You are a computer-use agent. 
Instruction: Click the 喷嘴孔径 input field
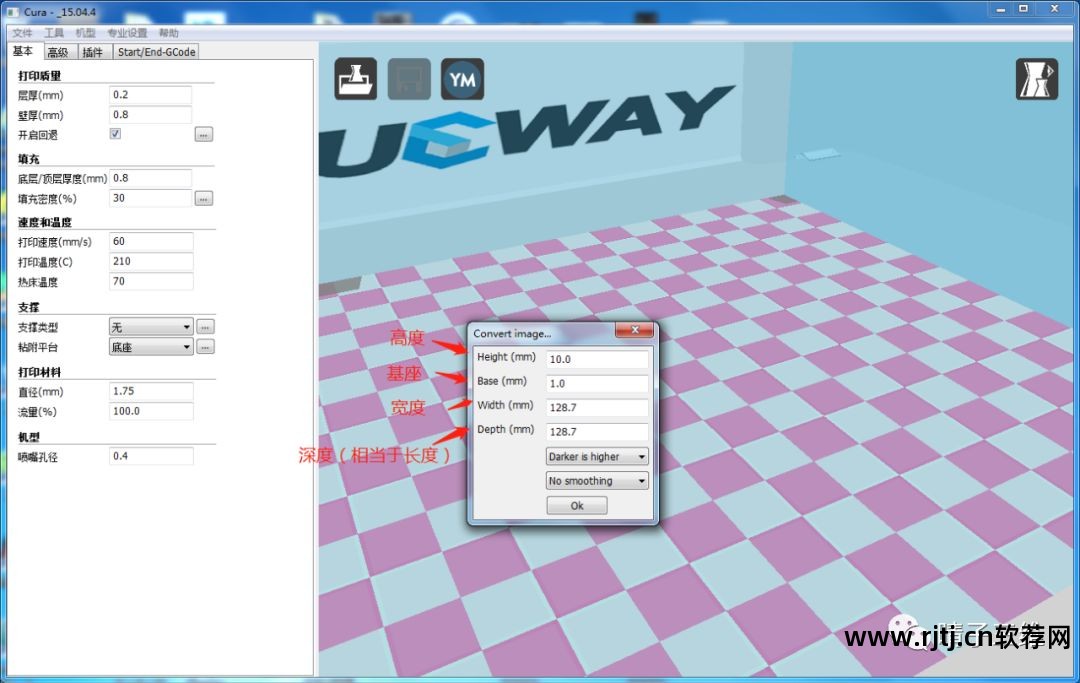[151, 456]
